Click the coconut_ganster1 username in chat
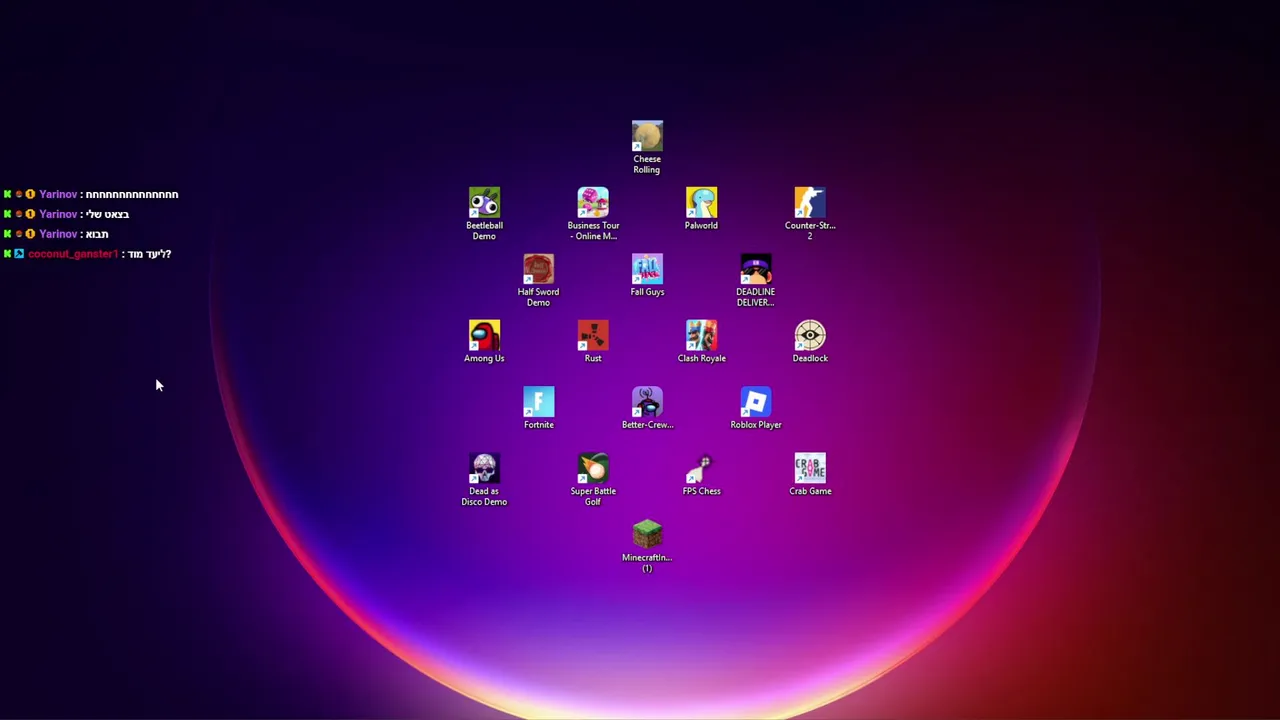Screen dimensions: 1280x720 [72, 254]
